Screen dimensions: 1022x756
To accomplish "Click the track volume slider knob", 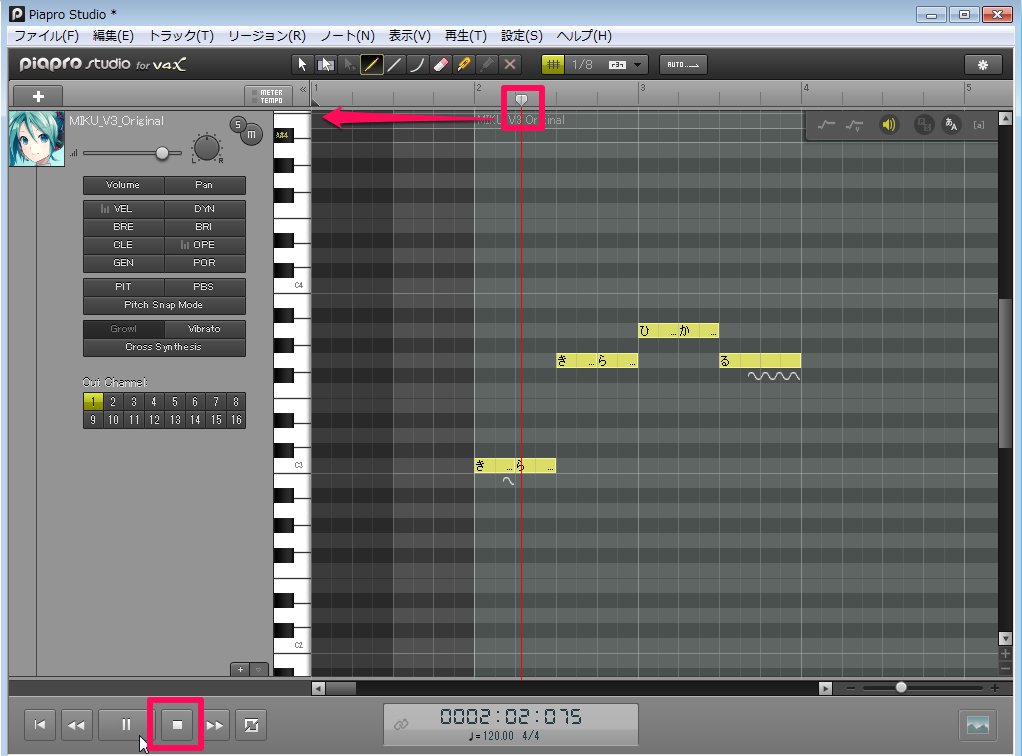I will click(x=162, y=153).
